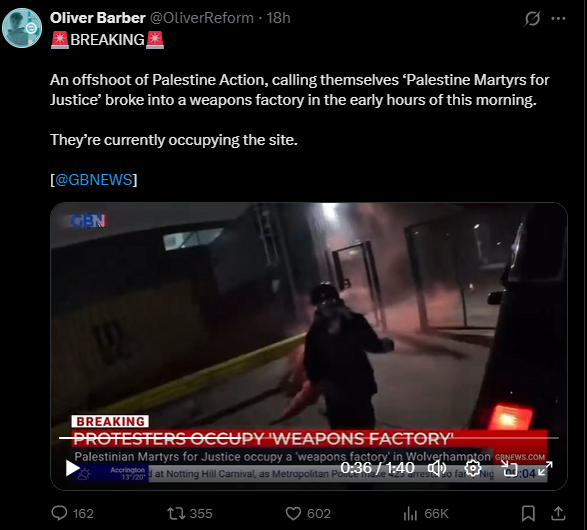587x530 pixels.
Task: Toggle picture-in-picture mode for video
Action: tap(509, 468)
